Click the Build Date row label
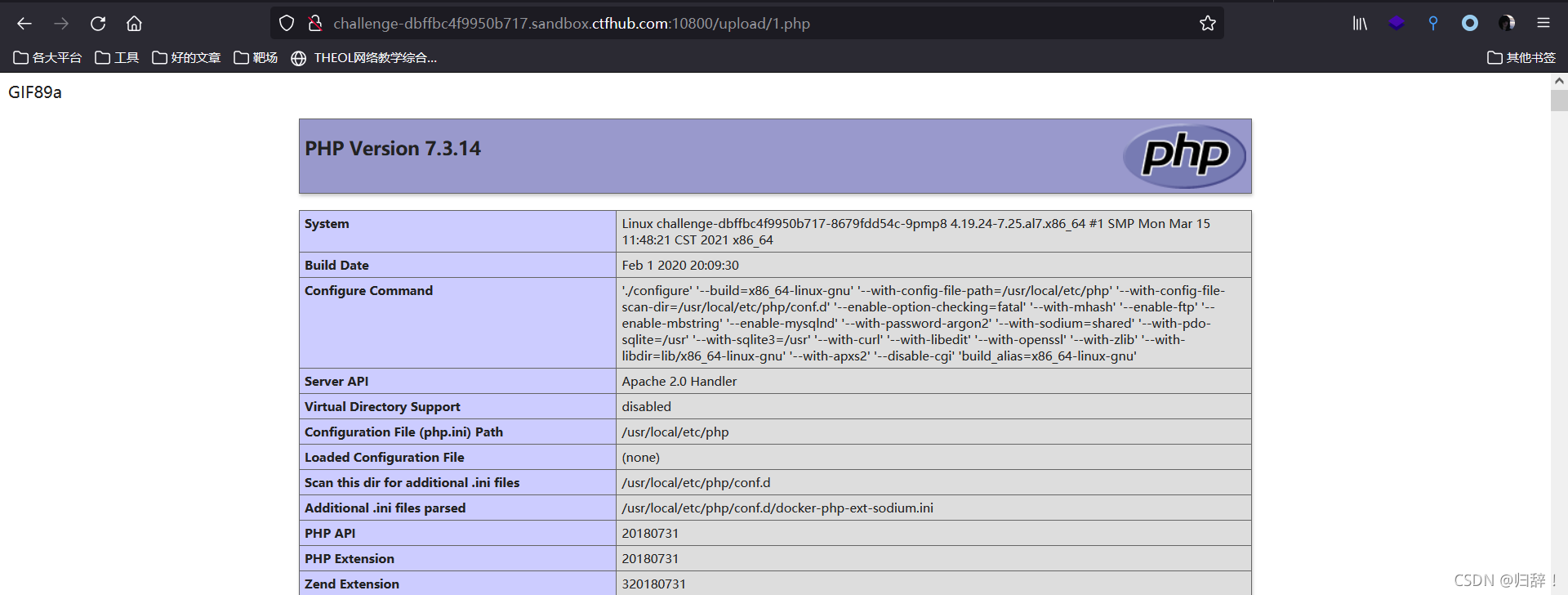The image size is (1568, 595). 336,266
